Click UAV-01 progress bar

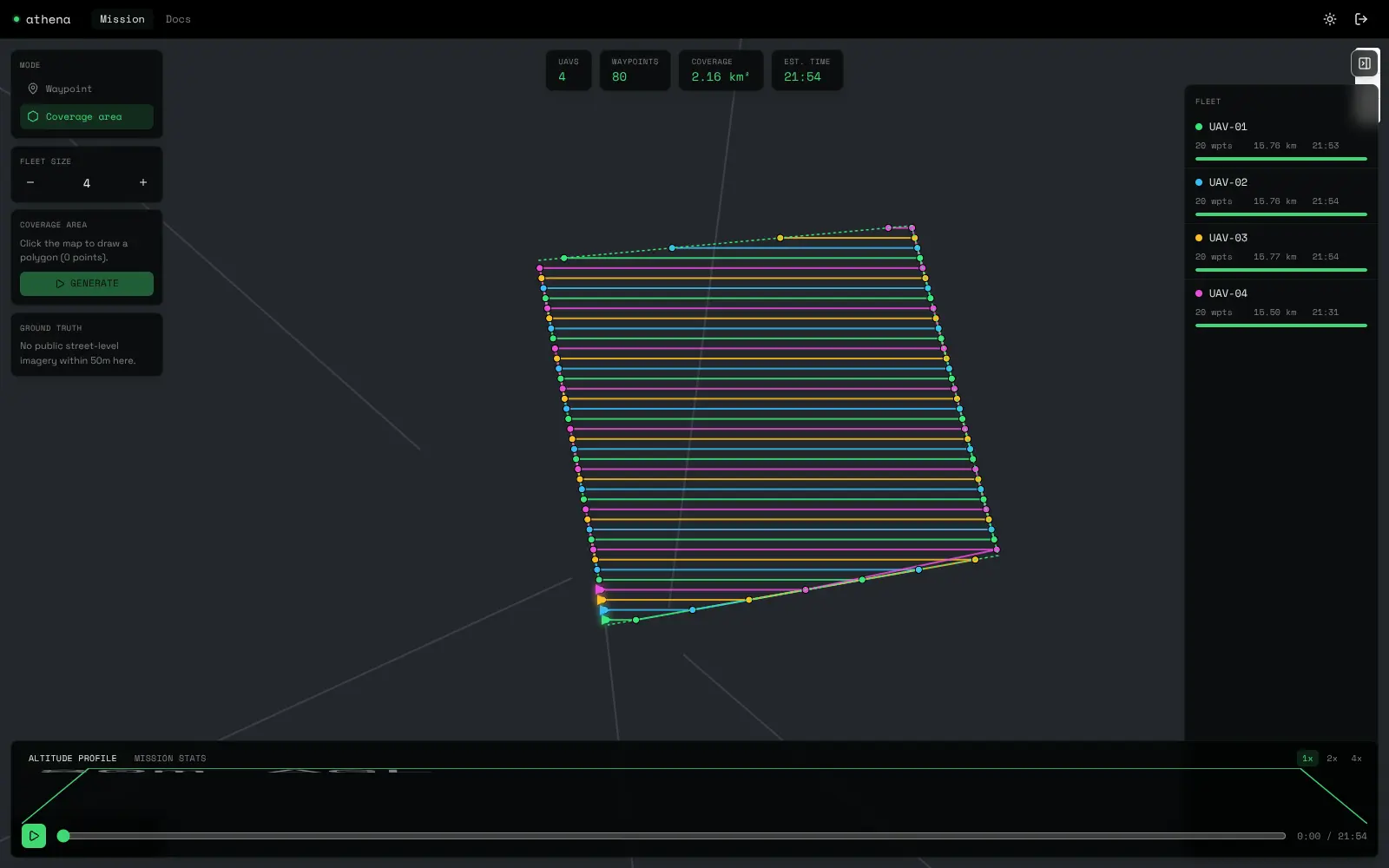click(x=1280, y=159)
